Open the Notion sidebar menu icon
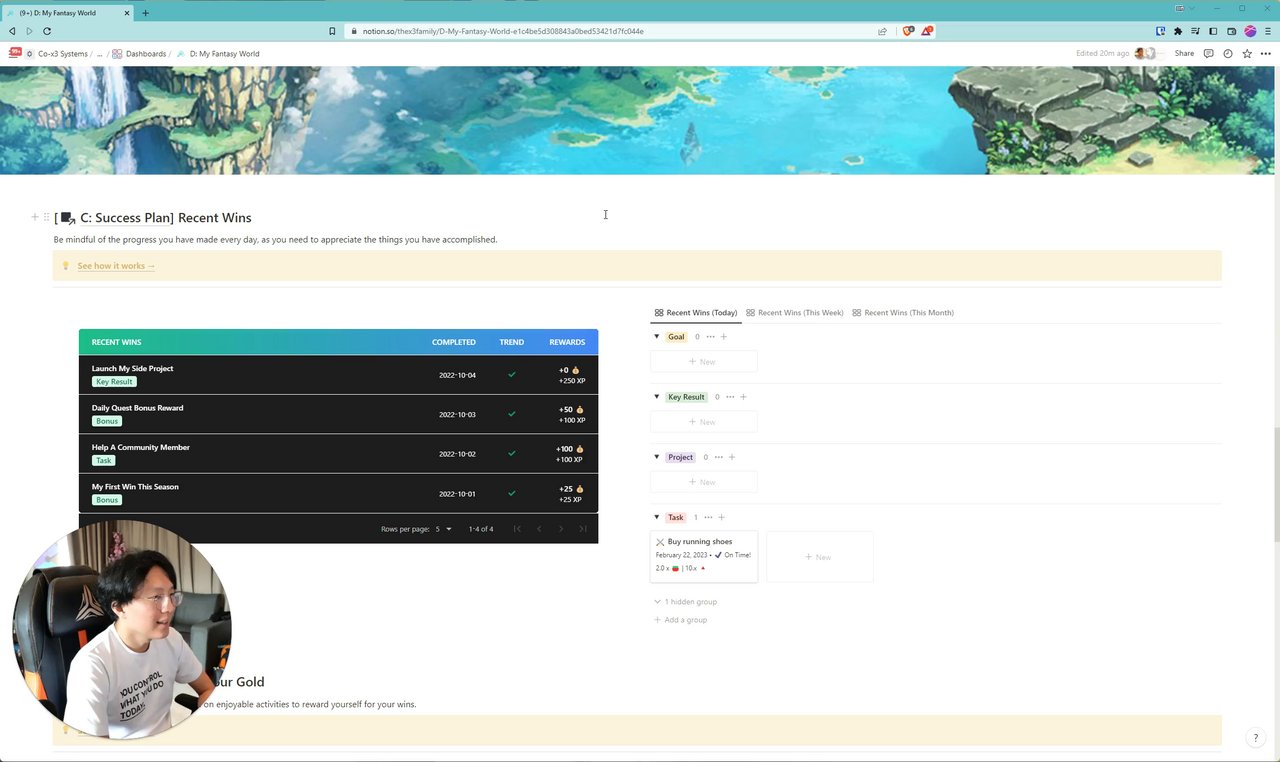 (15, 53)
